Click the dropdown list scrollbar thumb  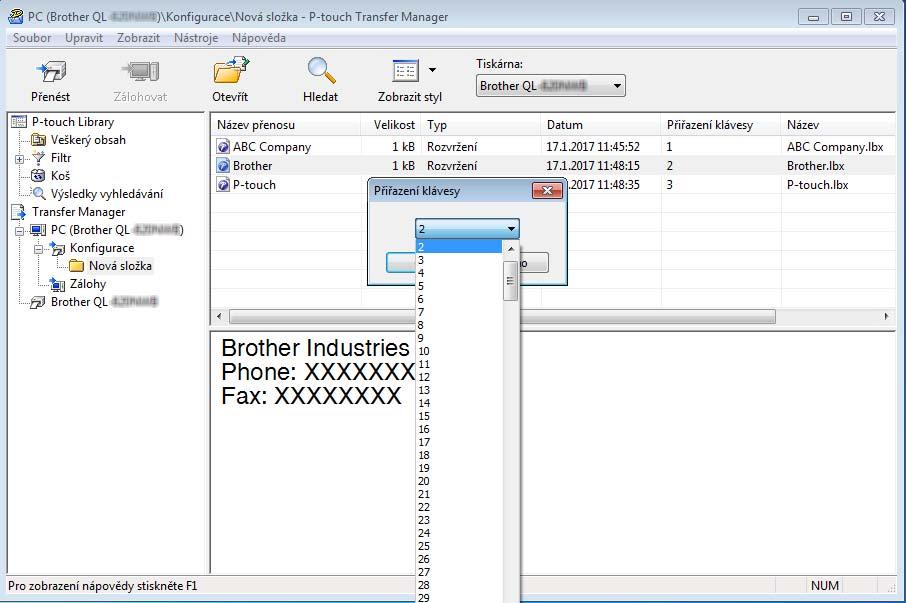(x=510, y=281)
